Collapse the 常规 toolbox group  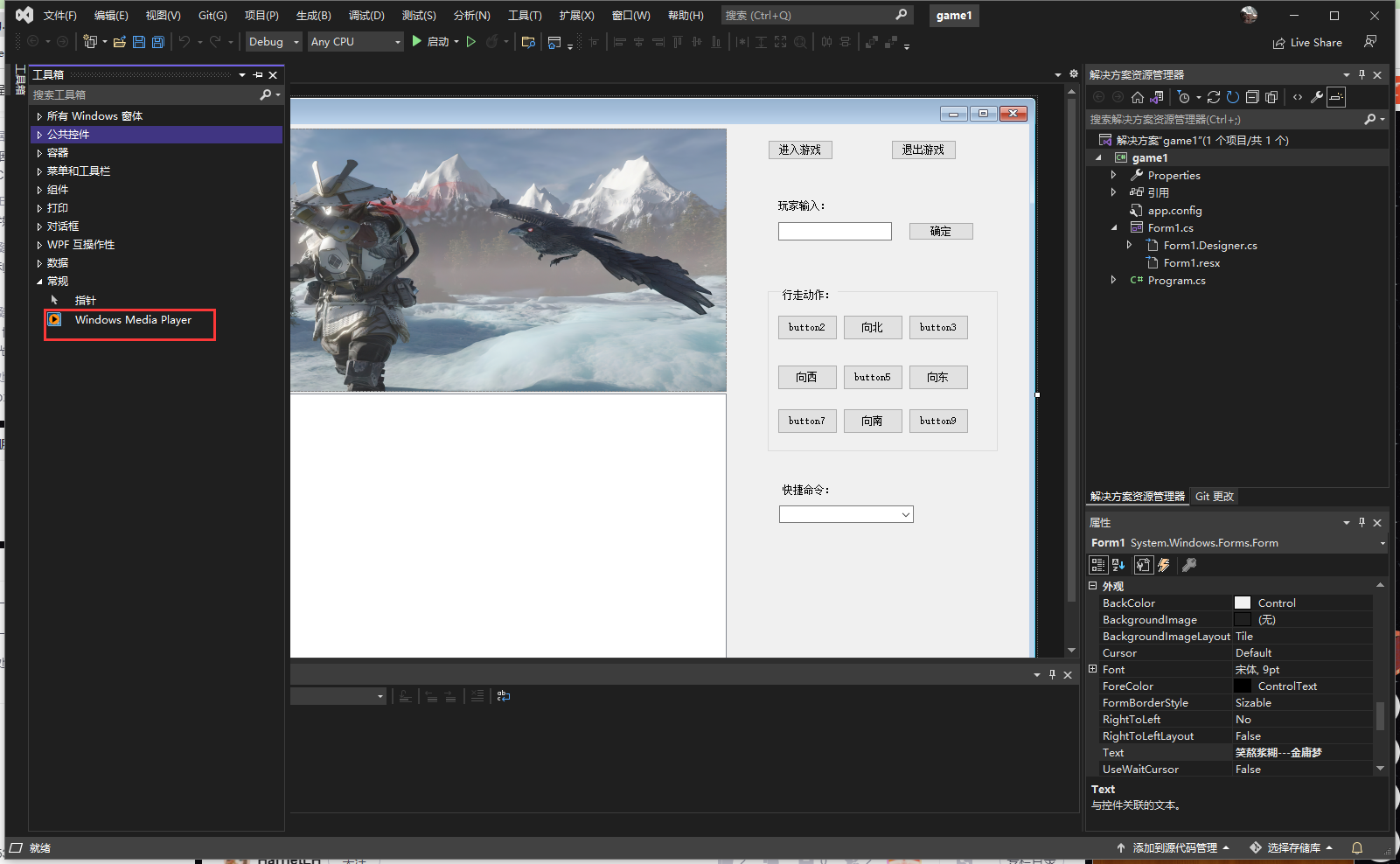tap(39, 282)
